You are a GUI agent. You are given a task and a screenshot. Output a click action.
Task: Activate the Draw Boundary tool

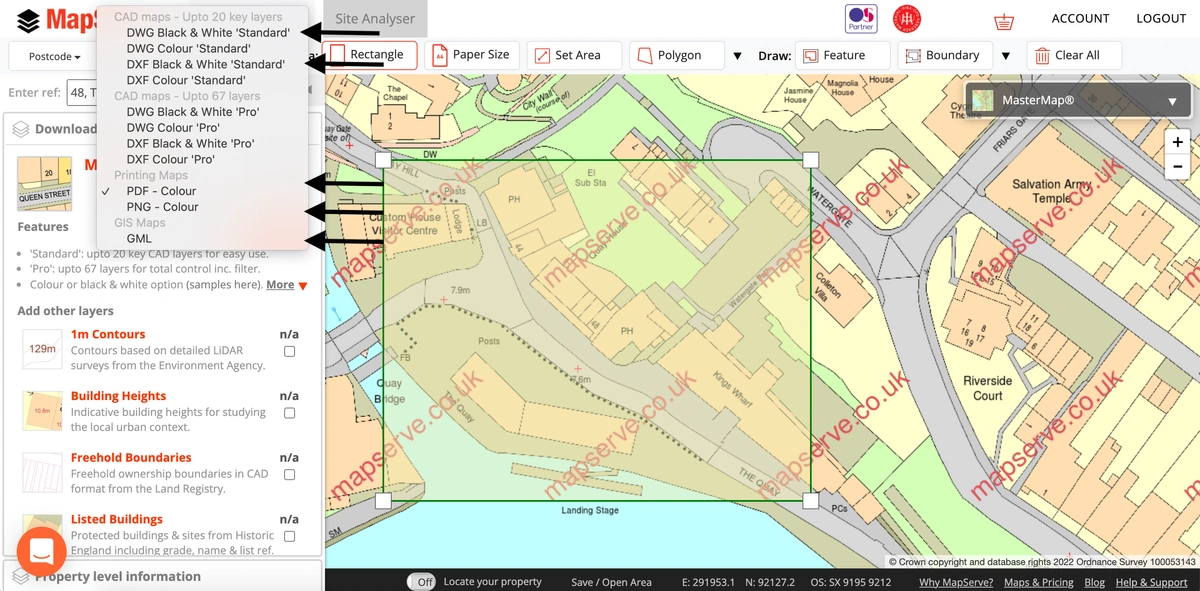[945, 55]
